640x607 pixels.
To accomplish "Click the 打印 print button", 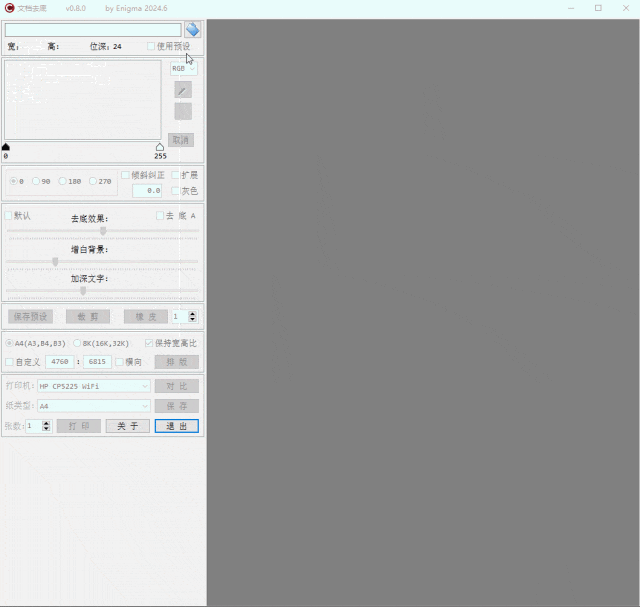I will click(x=79, y=426).
